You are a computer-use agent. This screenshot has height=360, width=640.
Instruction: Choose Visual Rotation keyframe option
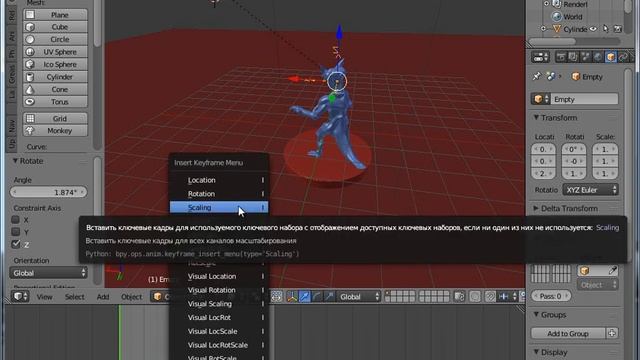pos(219,290)
